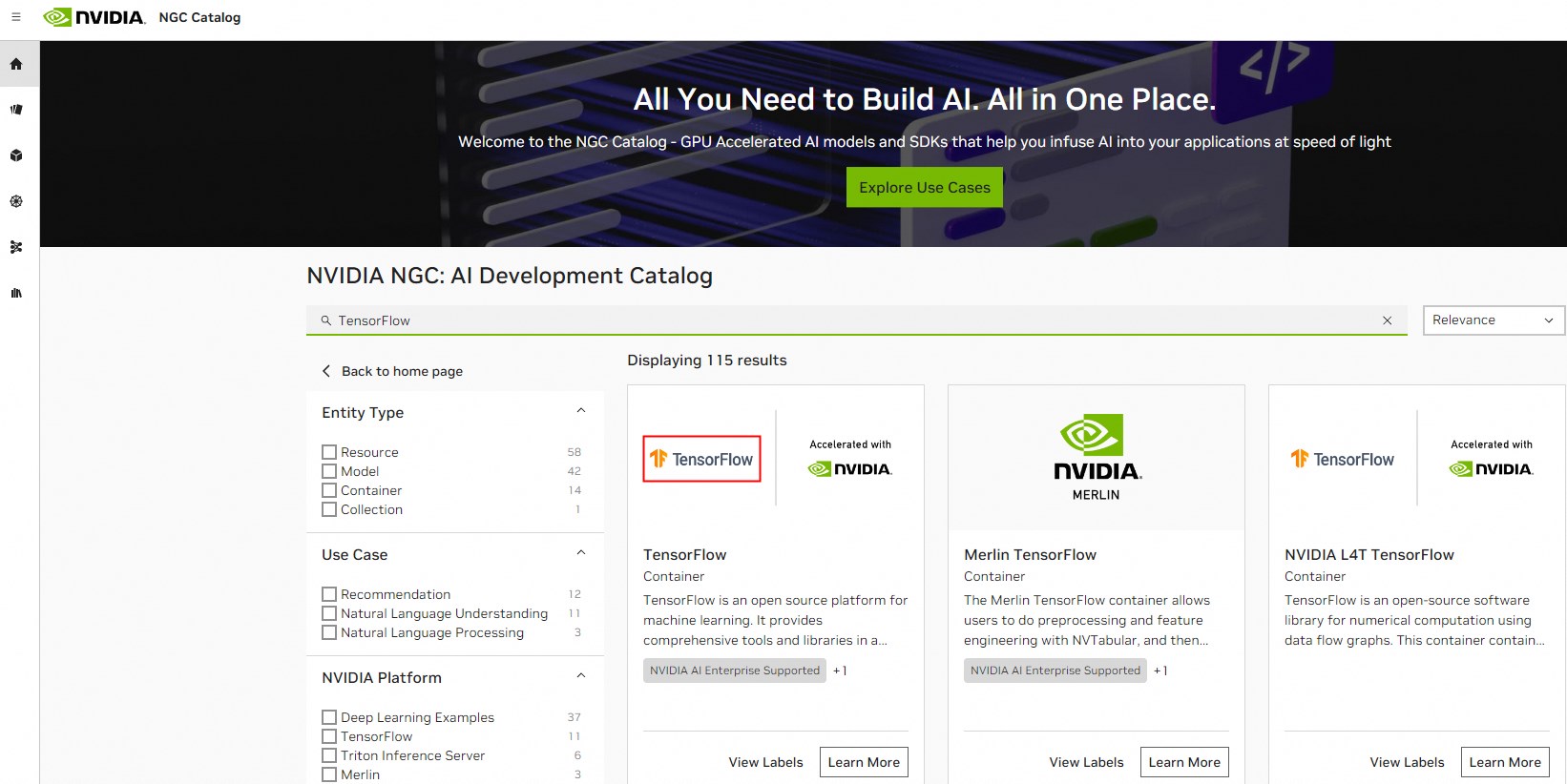Viewport: 1567px width, 784px height.
Task: Click Explore Use Cases button
Action: (925, 188)
